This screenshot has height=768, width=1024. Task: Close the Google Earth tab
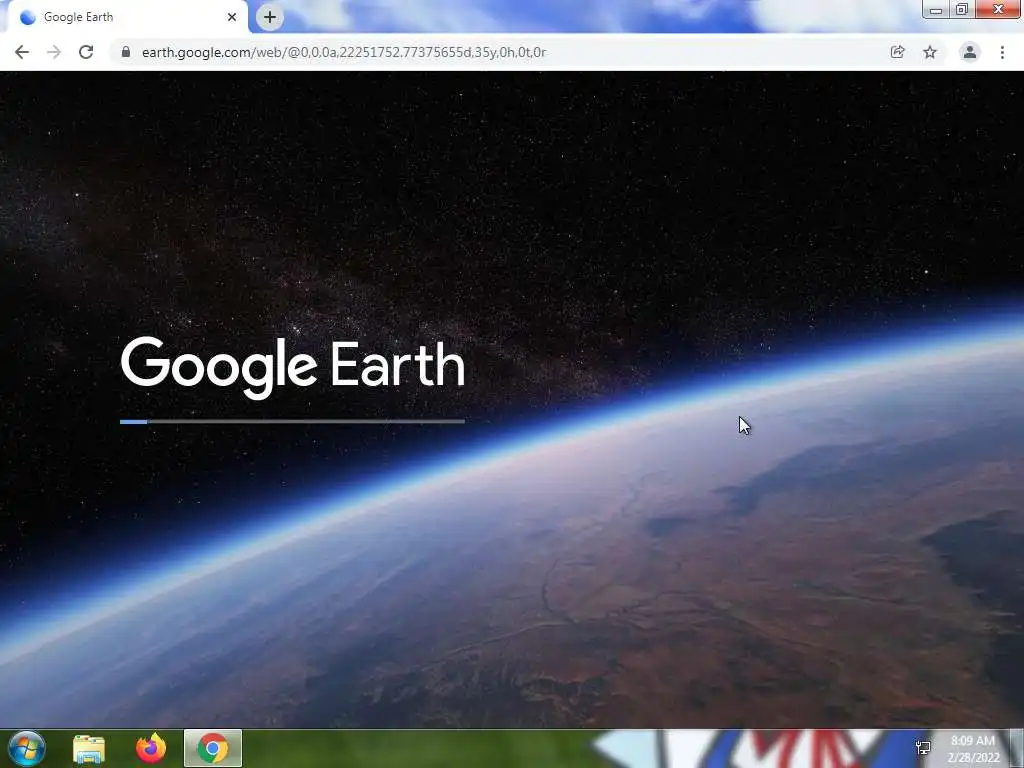232,17
